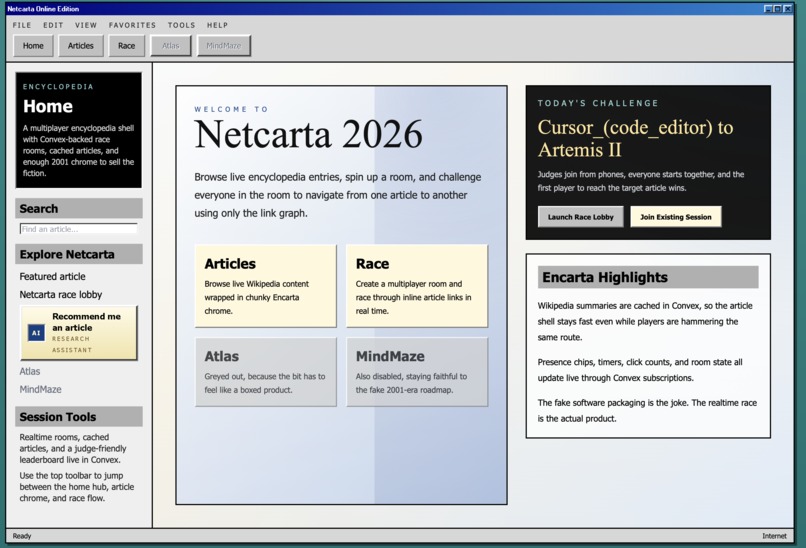Viewport: 806px width, 548px height.
Task: Close the Netcarta Online Edition window
Action: 787,9
